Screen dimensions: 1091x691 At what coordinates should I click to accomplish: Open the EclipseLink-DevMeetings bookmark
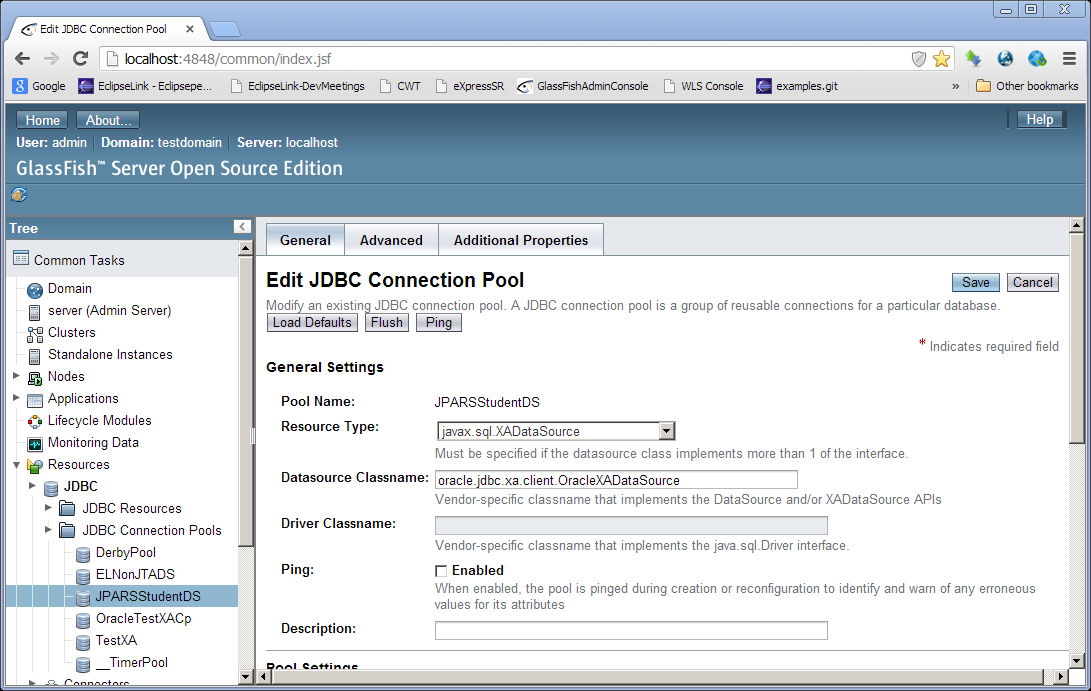(x=298, y=86)
